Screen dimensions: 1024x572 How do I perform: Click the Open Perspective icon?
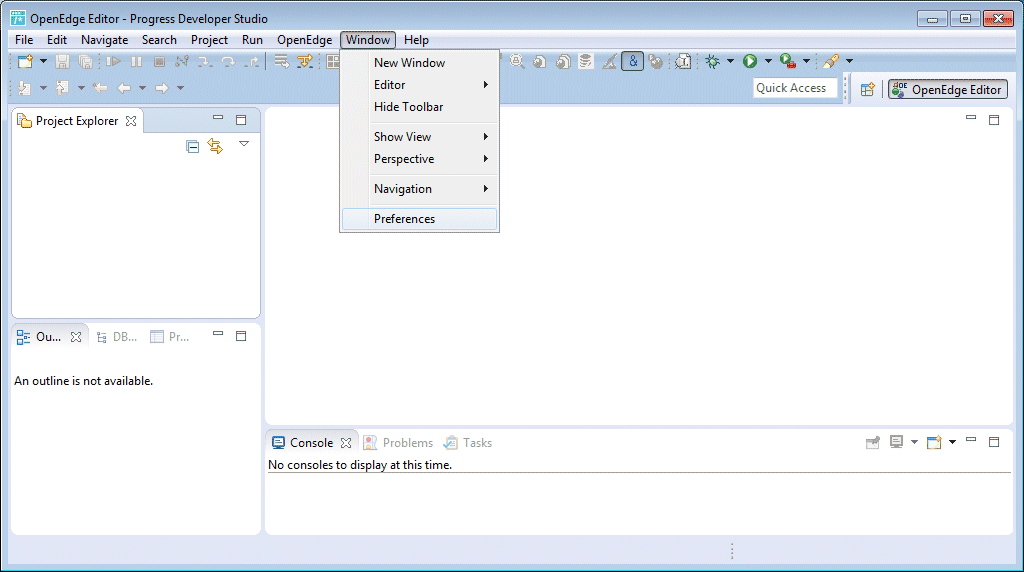868,89
